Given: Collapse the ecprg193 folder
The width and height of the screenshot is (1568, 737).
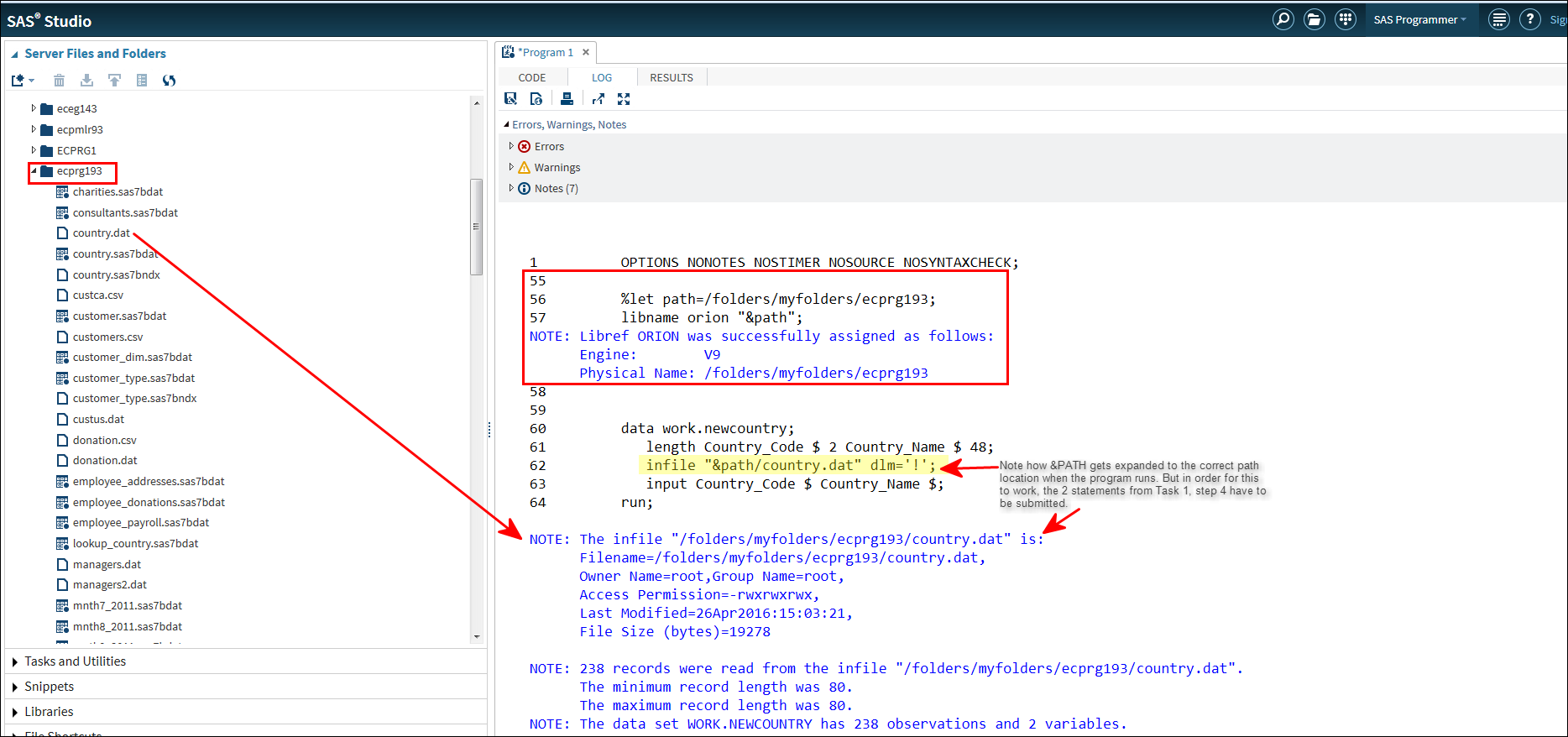Looking at the screenshot, I should point(34,171).
